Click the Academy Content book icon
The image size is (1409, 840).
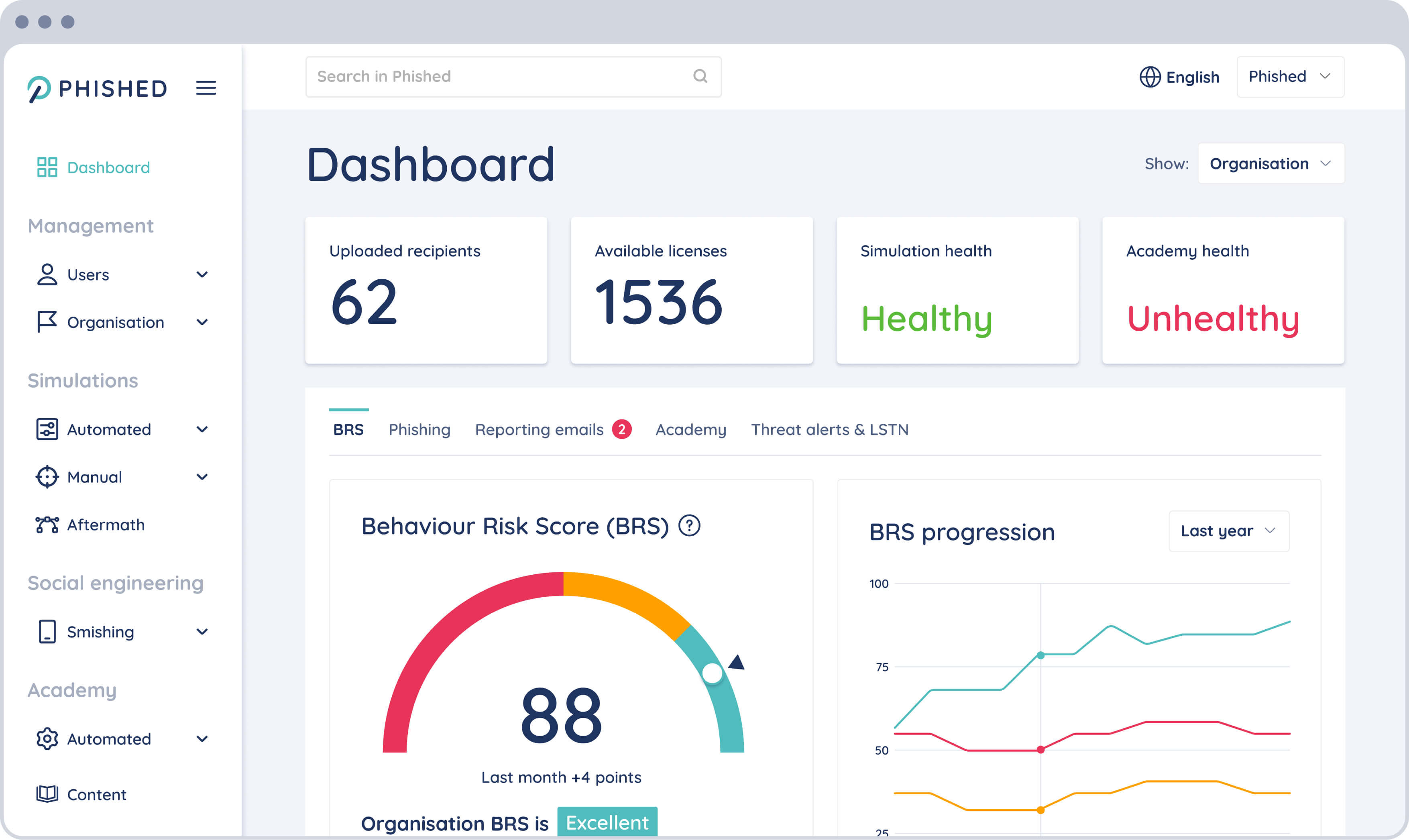47,793
